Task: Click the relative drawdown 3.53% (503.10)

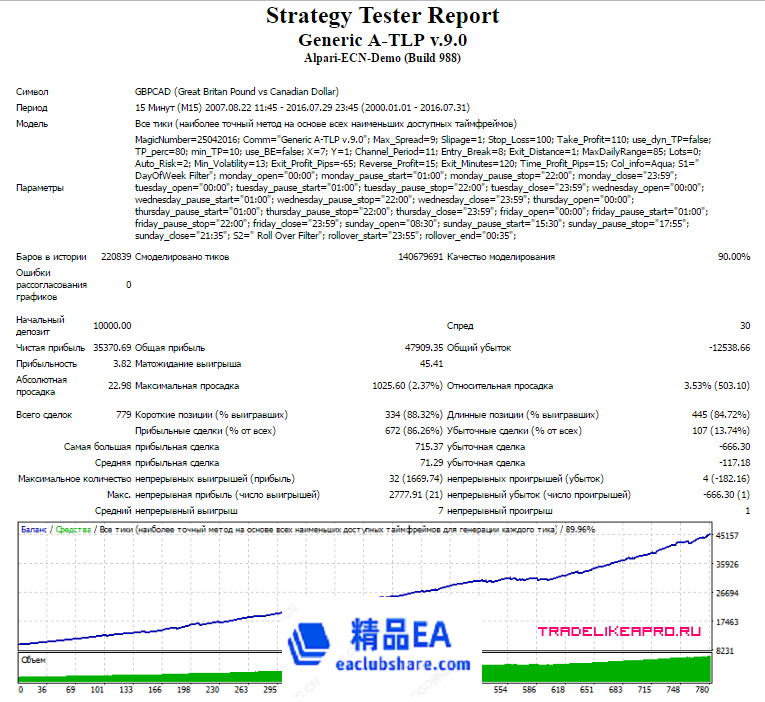Action: (x=717, y=386)
